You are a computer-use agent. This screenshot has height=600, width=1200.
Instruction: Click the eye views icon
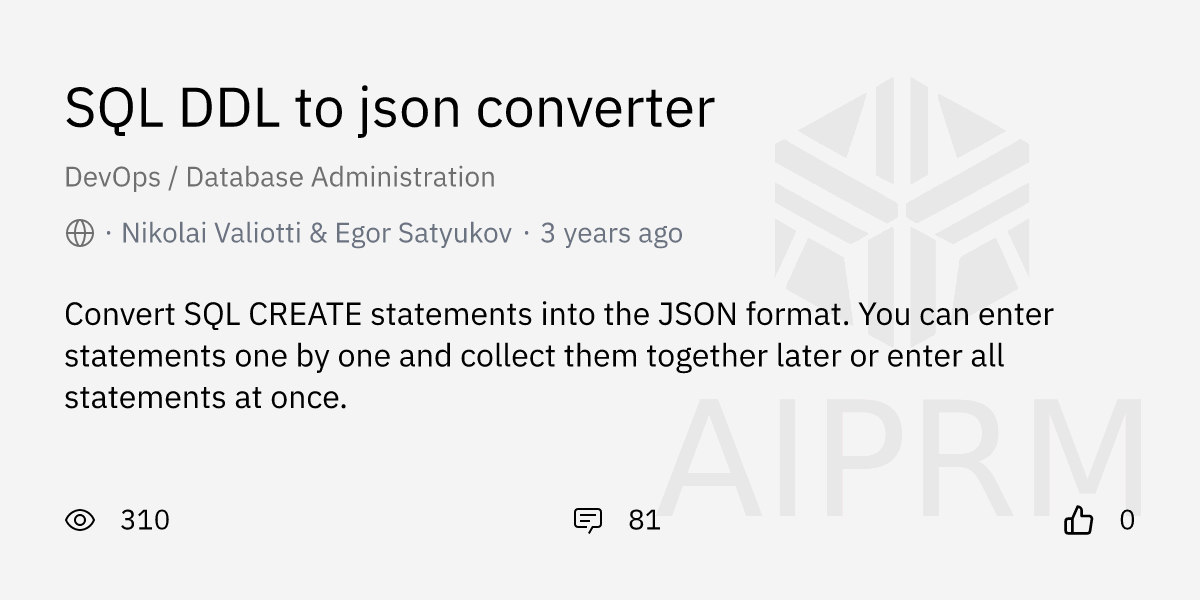click(80, 520)
